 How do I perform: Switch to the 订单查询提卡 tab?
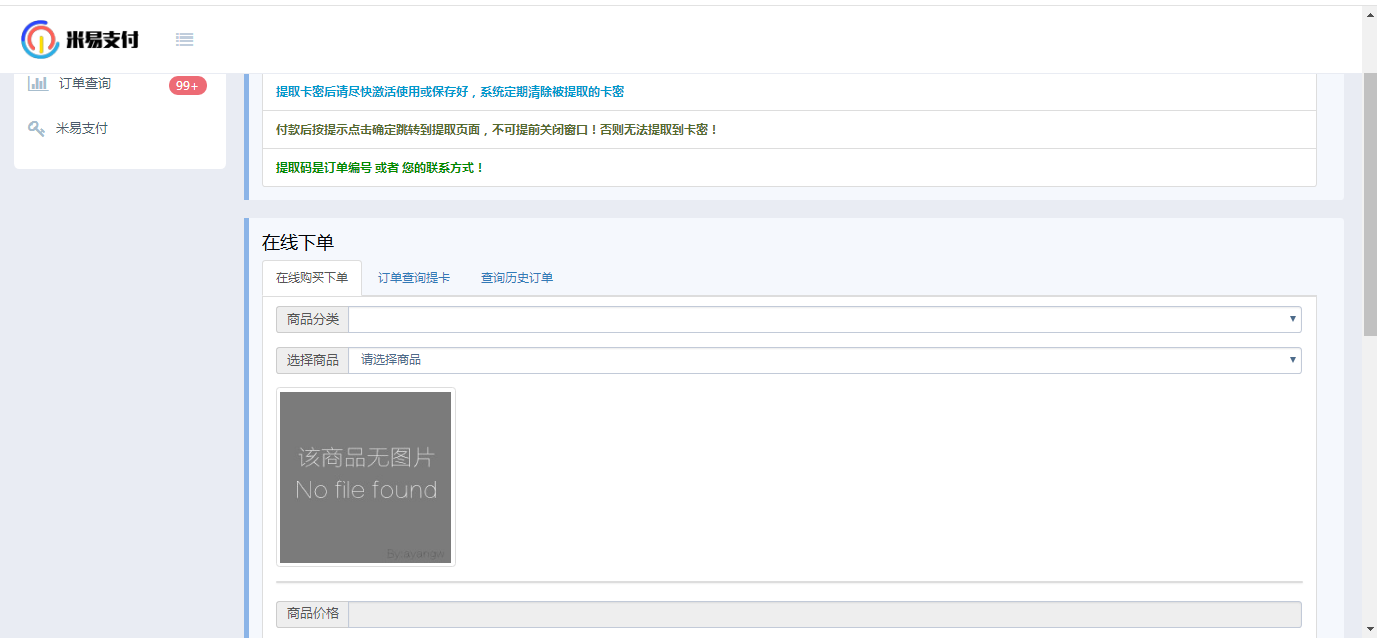414,278
